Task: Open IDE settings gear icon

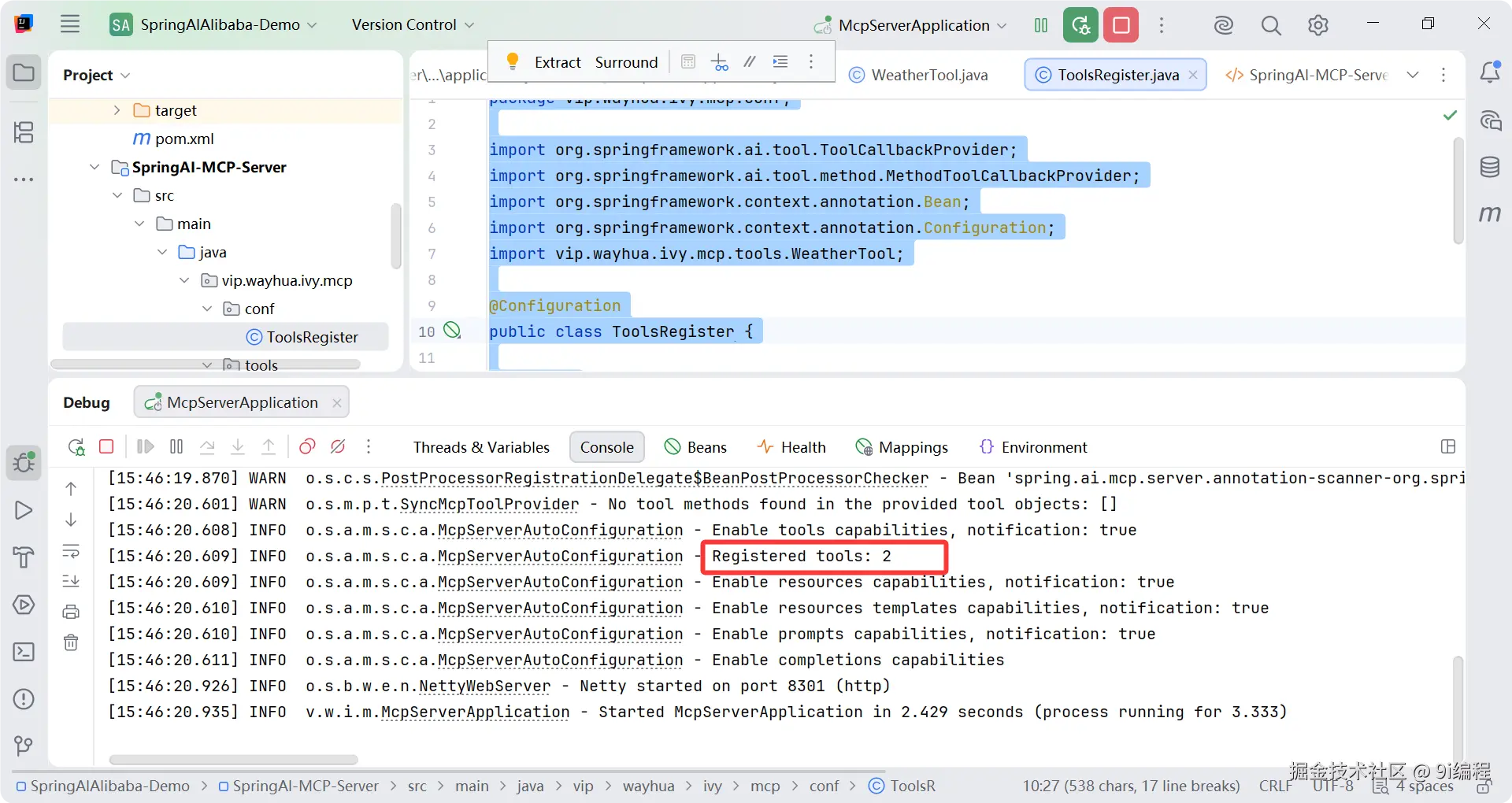Action: (x=1318, y=25)
